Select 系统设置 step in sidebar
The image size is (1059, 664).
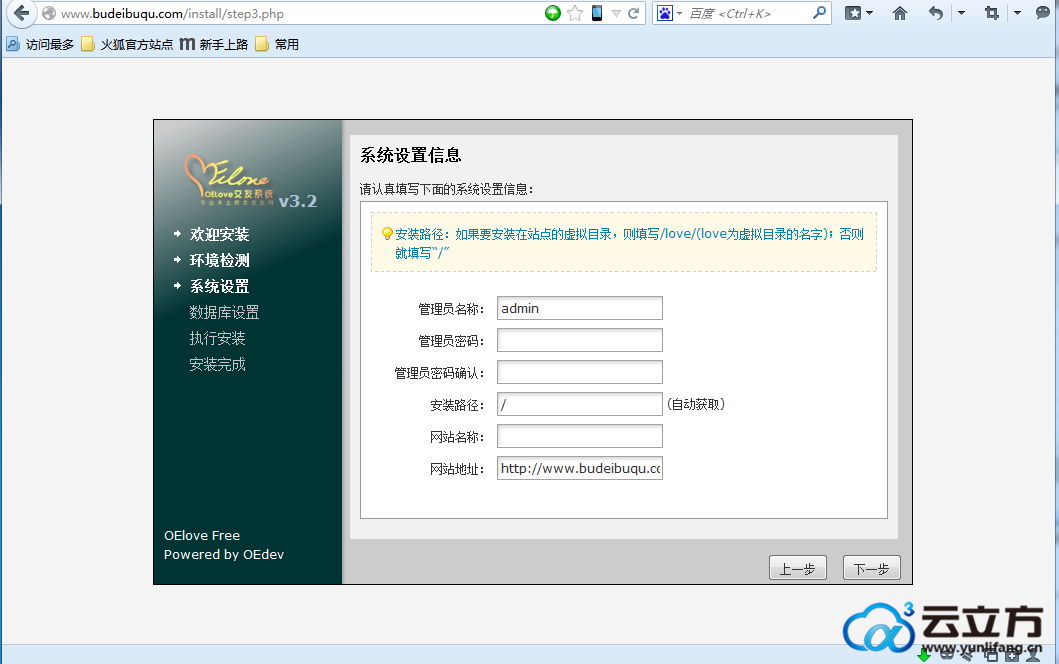coord(219,286)
